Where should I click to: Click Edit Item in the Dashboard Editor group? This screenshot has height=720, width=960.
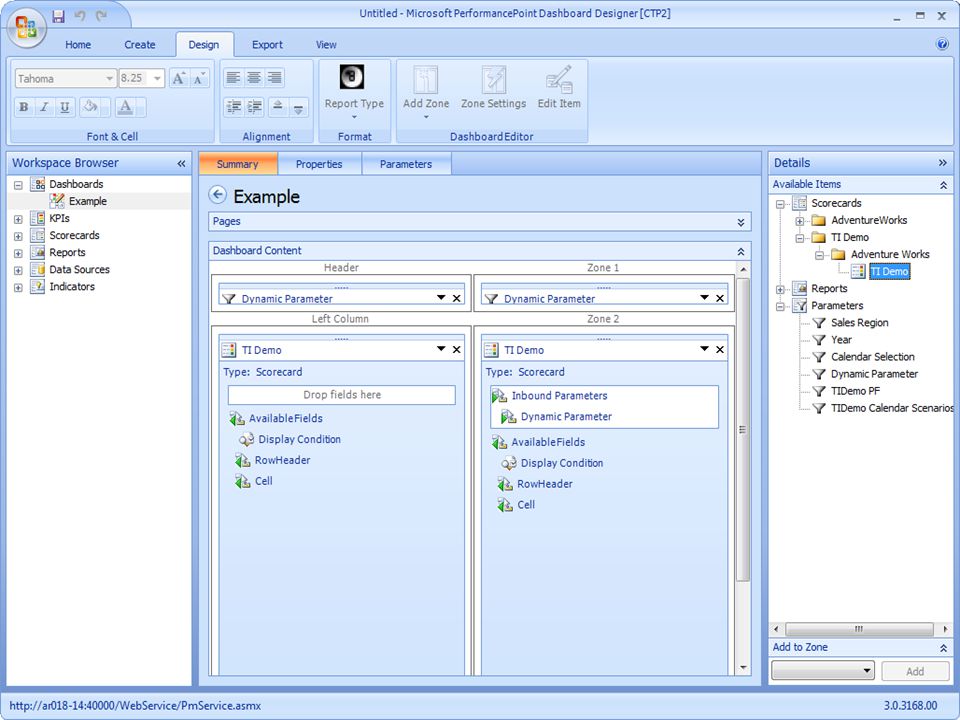pyautogui.click(x=559, y=89)
